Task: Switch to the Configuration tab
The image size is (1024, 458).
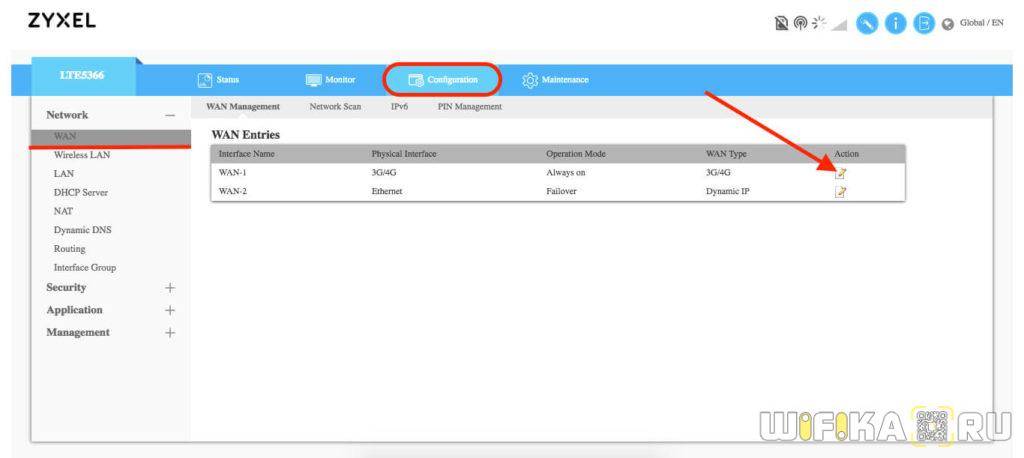Action: pos(443,80)
